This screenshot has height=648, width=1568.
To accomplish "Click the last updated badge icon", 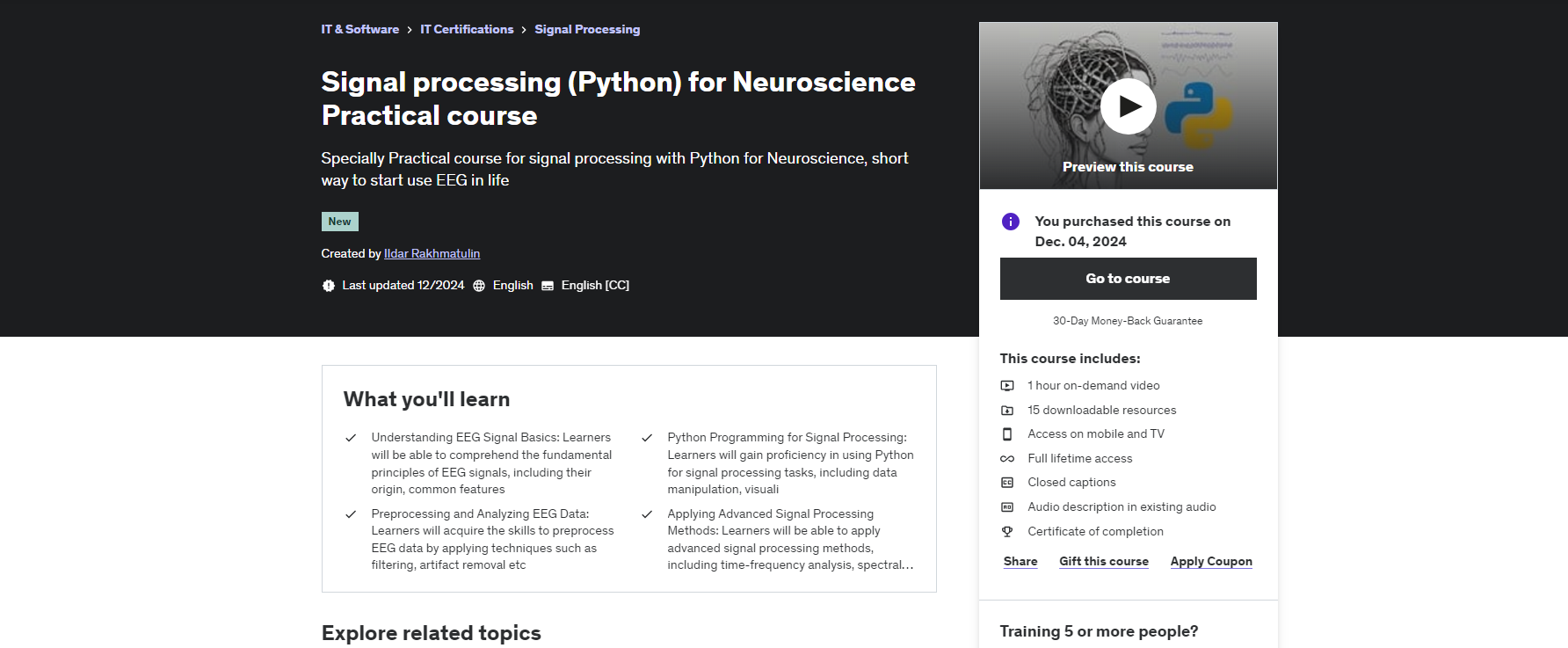I will [x=329, y=286].
